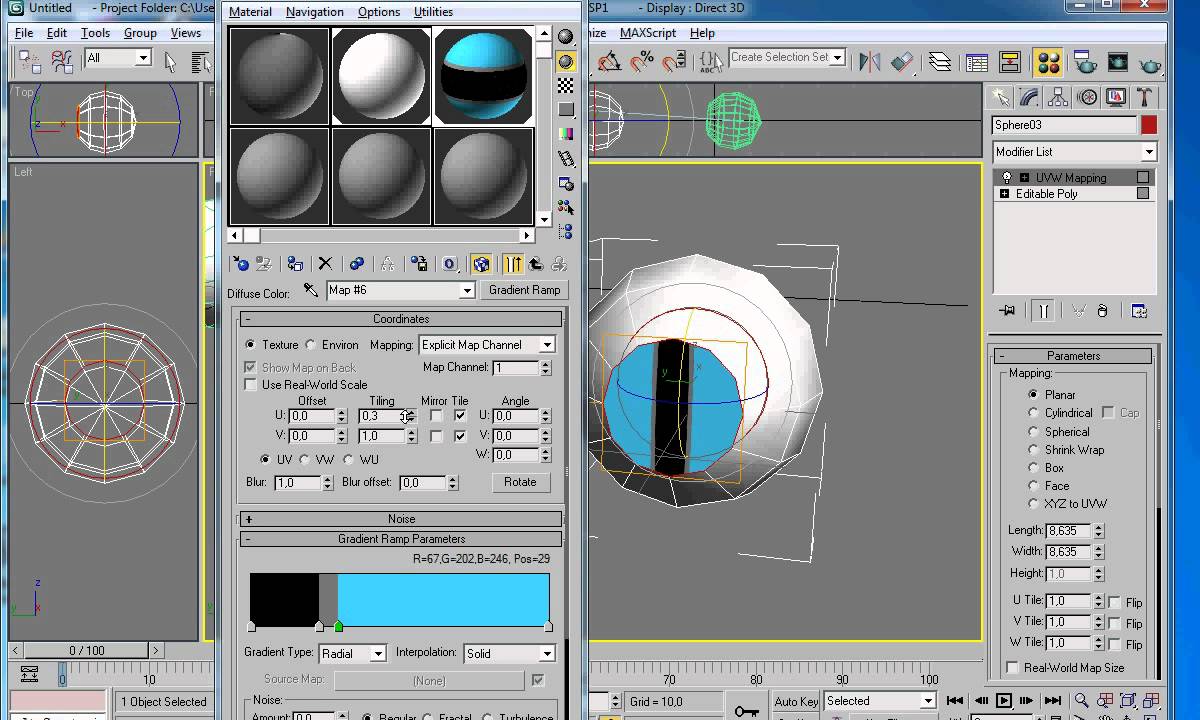
Task: Click the Make Preview filmstrip icon
Action: tap(566, 158)
